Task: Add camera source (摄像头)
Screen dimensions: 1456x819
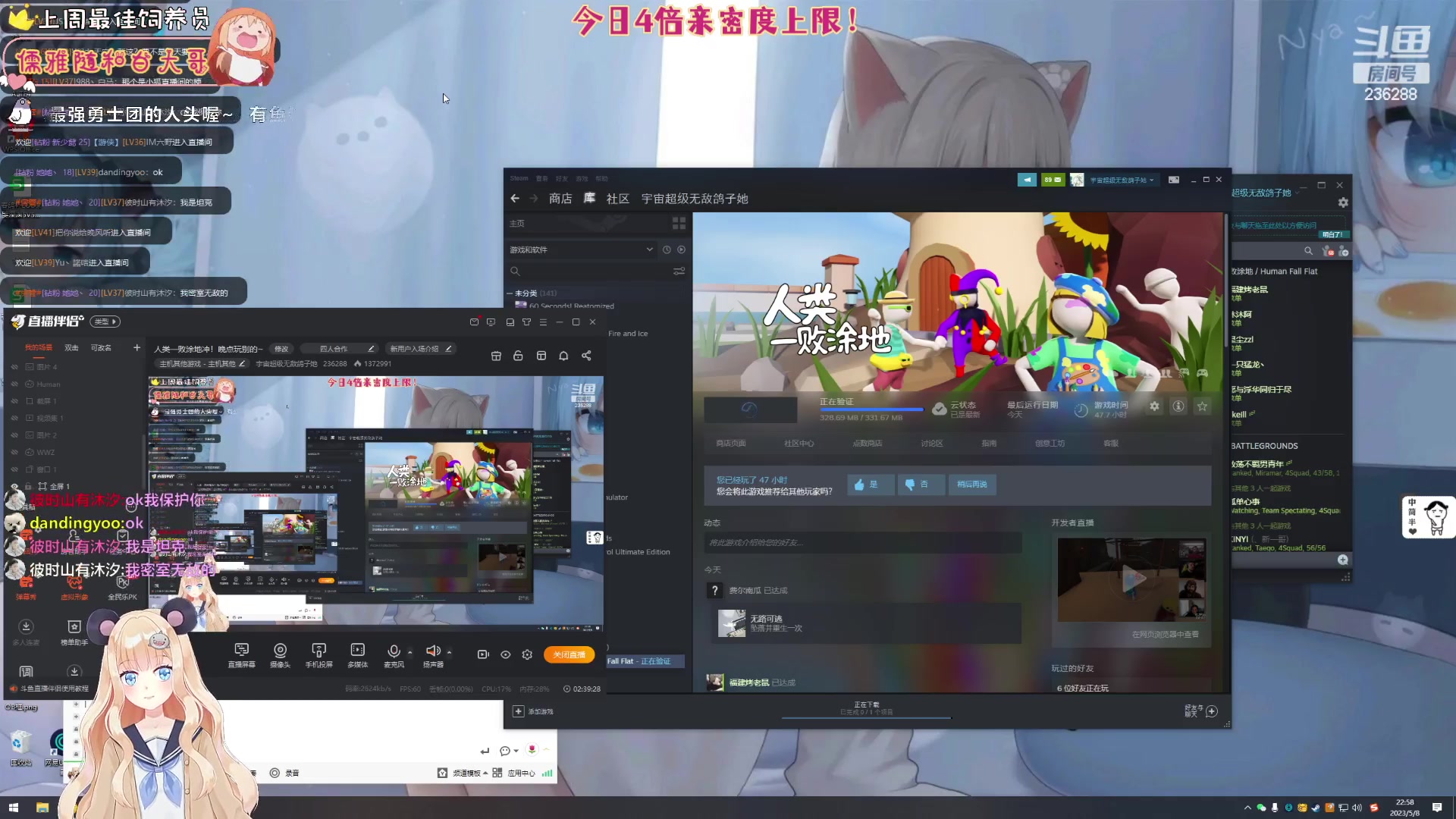Action: tap(280, 654)
